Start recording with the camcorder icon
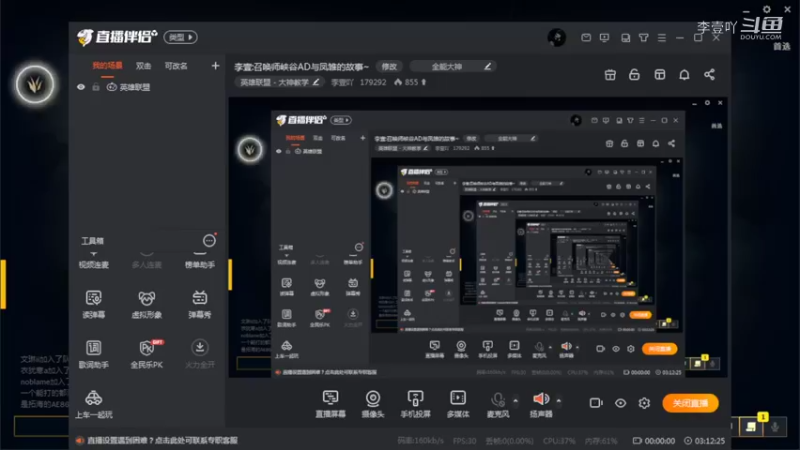800x450 pixels. click(596, 403)
